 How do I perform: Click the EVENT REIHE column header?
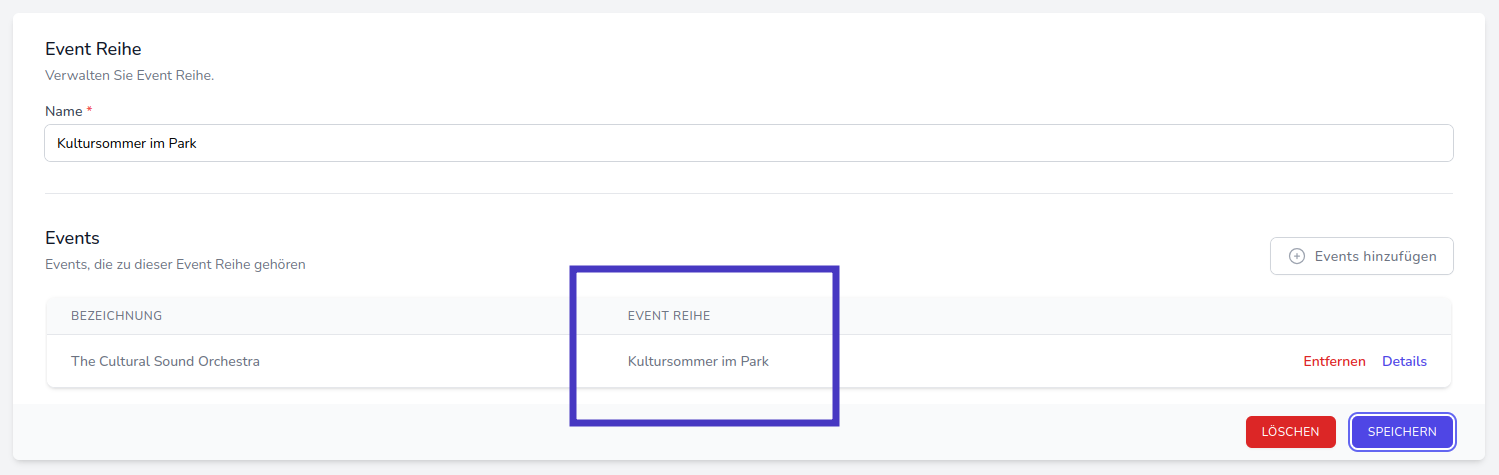tap(669, 316)
